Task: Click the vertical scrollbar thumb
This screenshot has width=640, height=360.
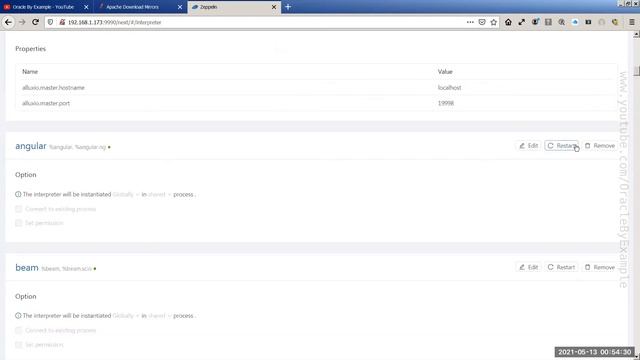Action: [636, 71]
